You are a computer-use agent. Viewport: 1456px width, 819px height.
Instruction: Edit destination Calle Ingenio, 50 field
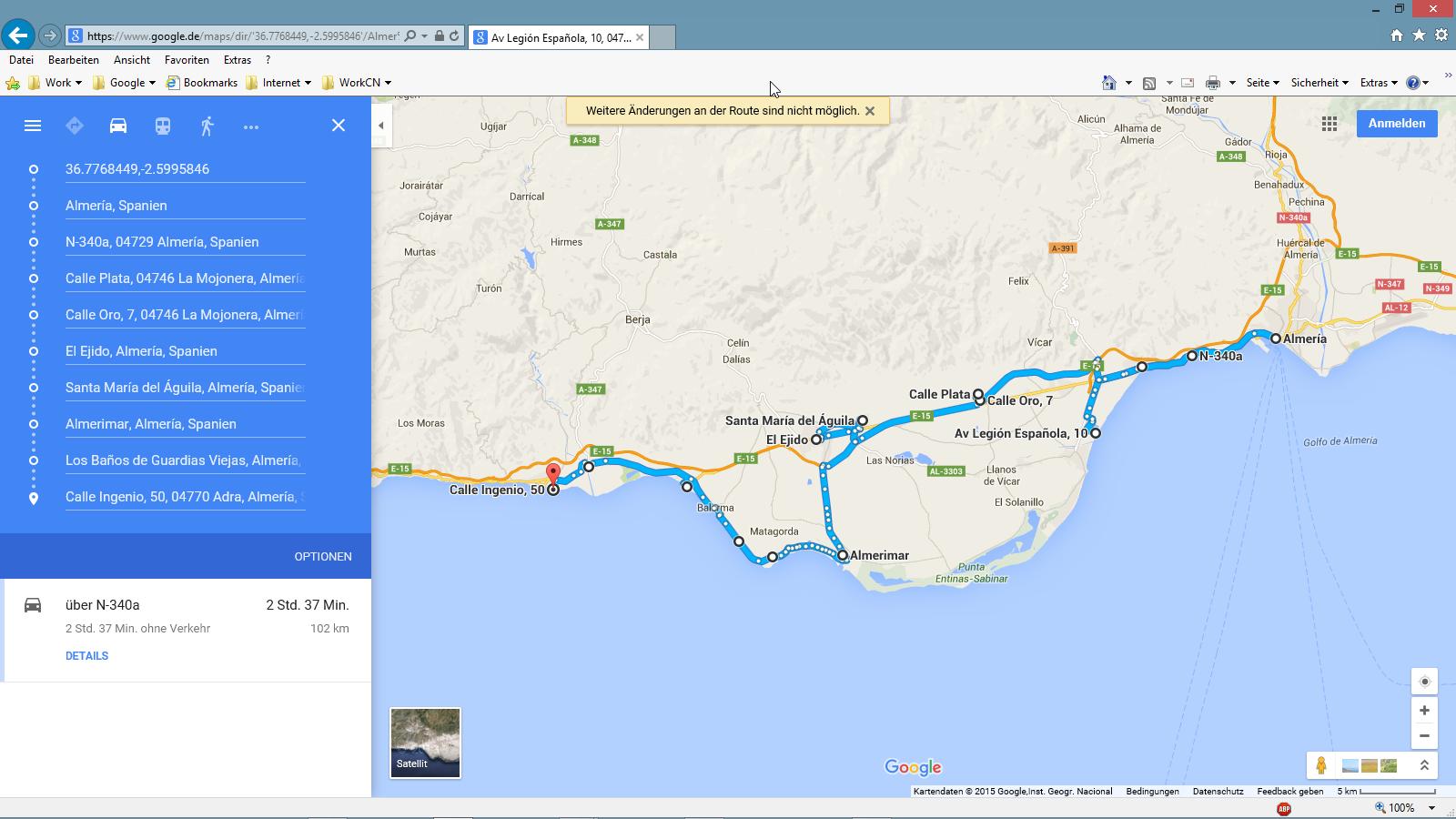pyautogui.click(x=185, y=497)
